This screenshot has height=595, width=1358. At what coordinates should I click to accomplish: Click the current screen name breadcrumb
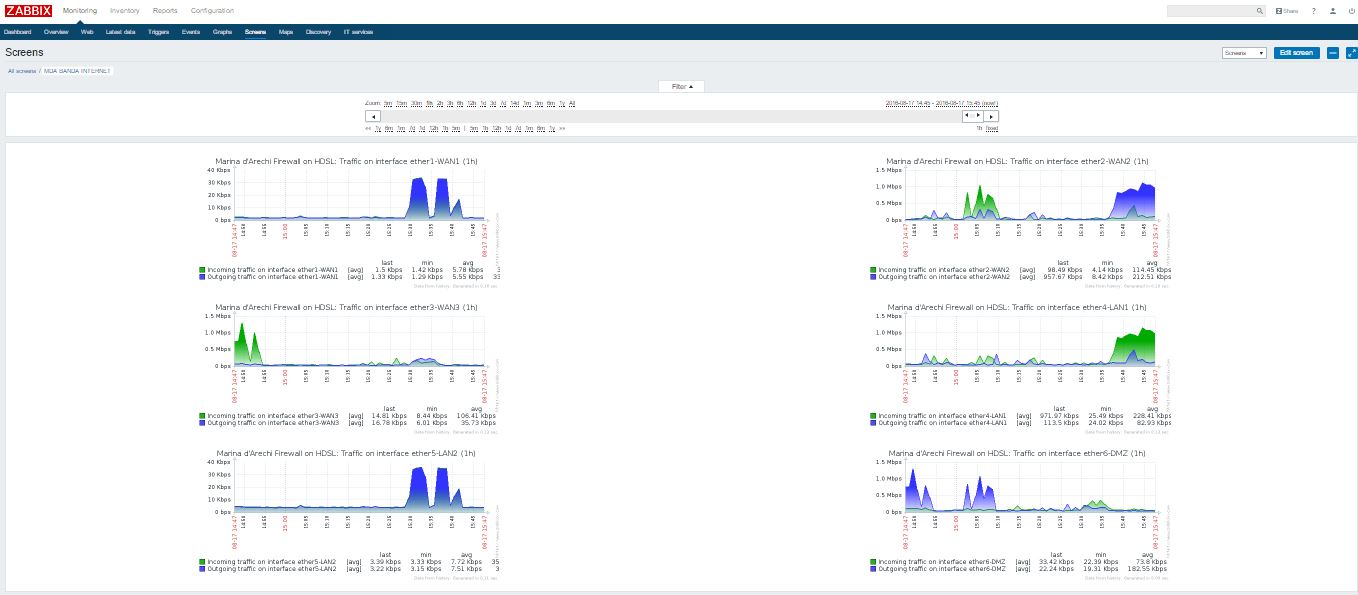(x=78, y=71)
